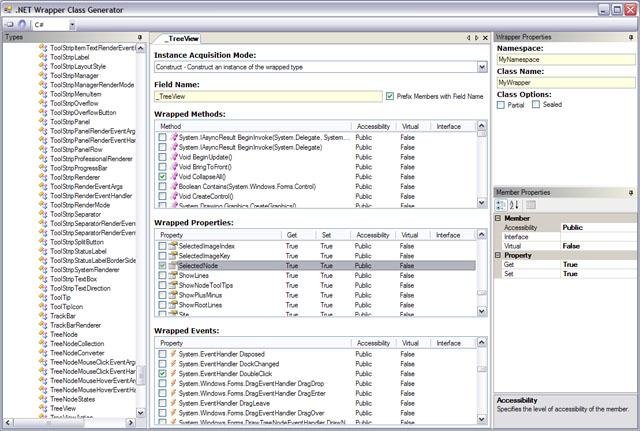The width and height of the screenshot is (640, 431).
Task: Pin the Member Properties panel
Action: 631,192
